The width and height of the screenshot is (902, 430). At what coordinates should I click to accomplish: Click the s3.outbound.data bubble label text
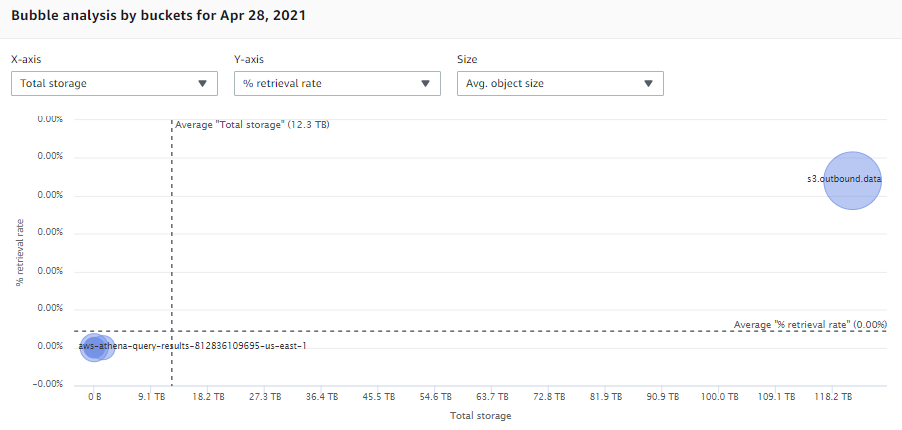pos(844,179)
